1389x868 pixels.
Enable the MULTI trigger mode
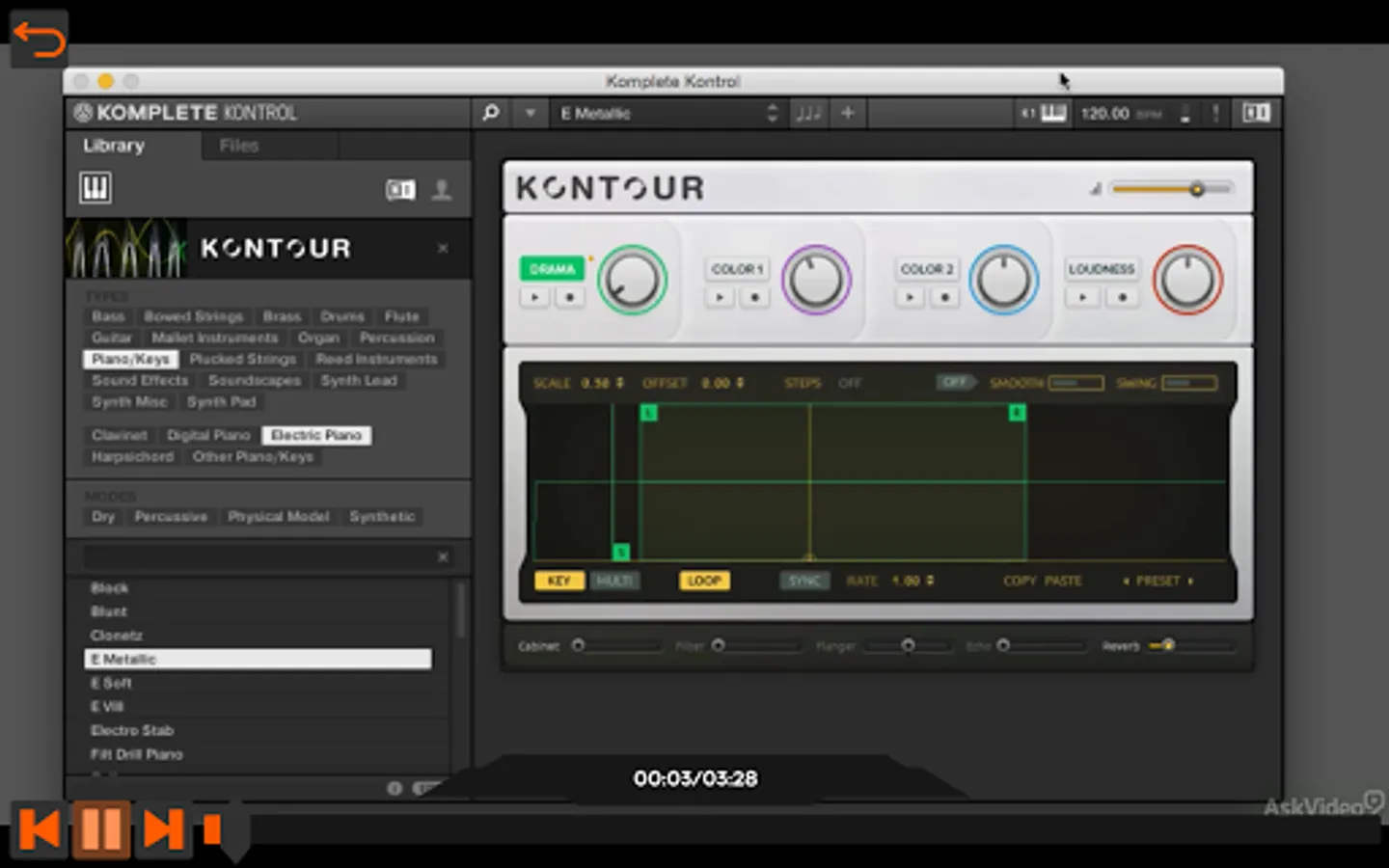pyautogui.click(x=613, y=581)
